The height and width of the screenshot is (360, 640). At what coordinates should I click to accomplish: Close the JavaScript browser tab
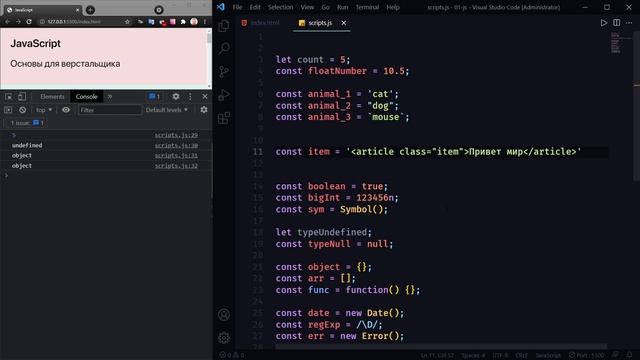(x=77, y=10)
